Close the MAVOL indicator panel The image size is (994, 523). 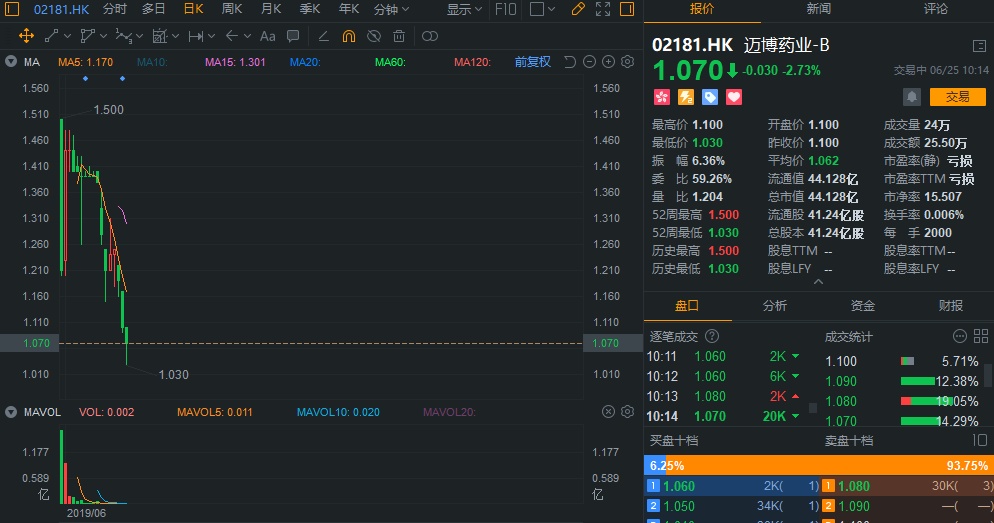[x=608, y=412]
